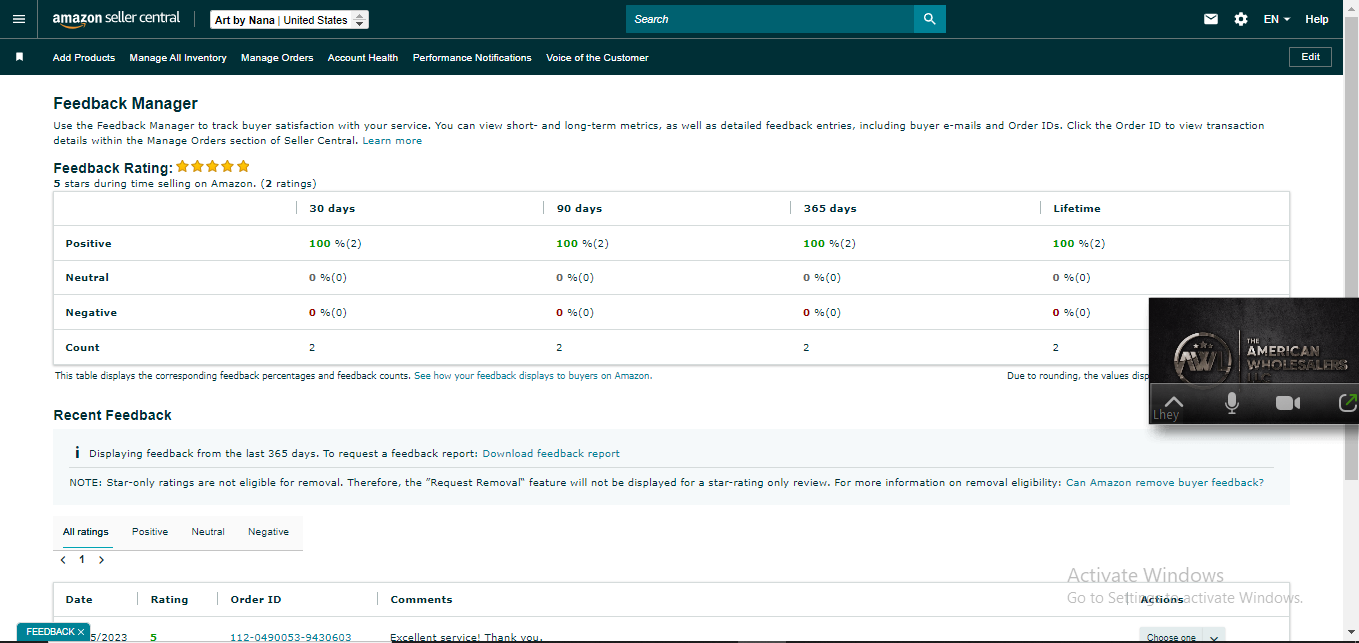Click the Feedback Rating stars

(213, 167)
